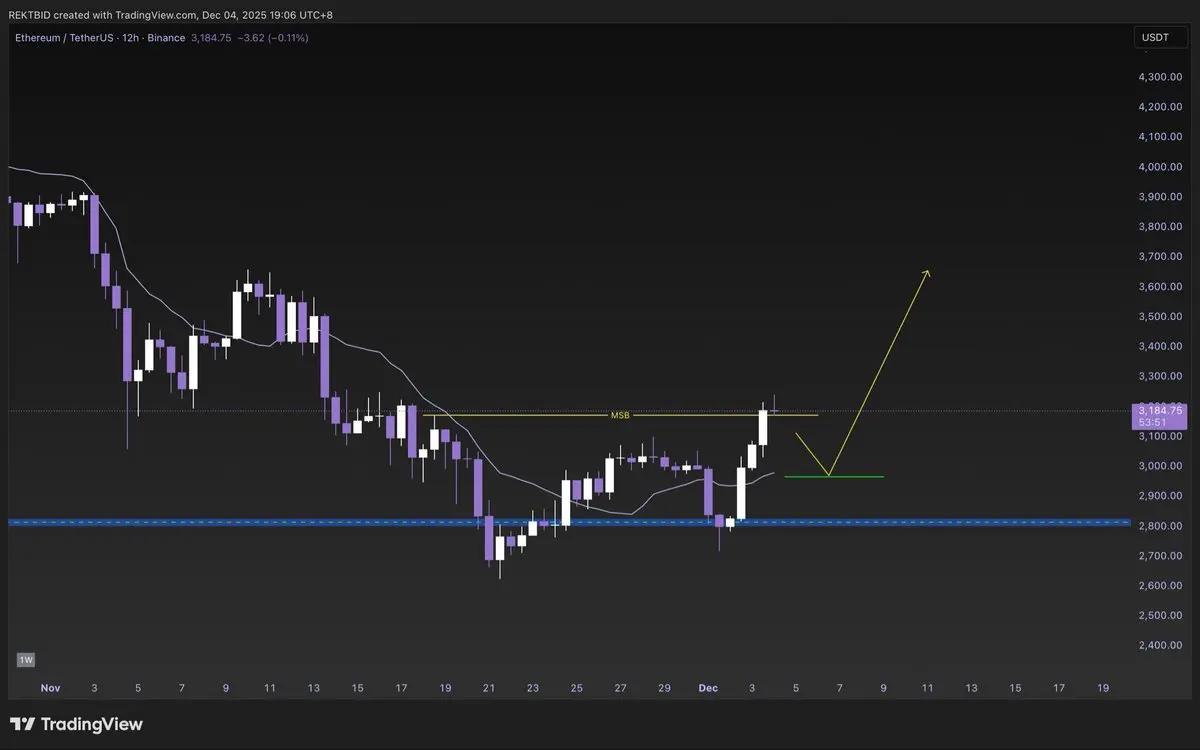Click the 3,700.00 price axis label

(1160, 257)
